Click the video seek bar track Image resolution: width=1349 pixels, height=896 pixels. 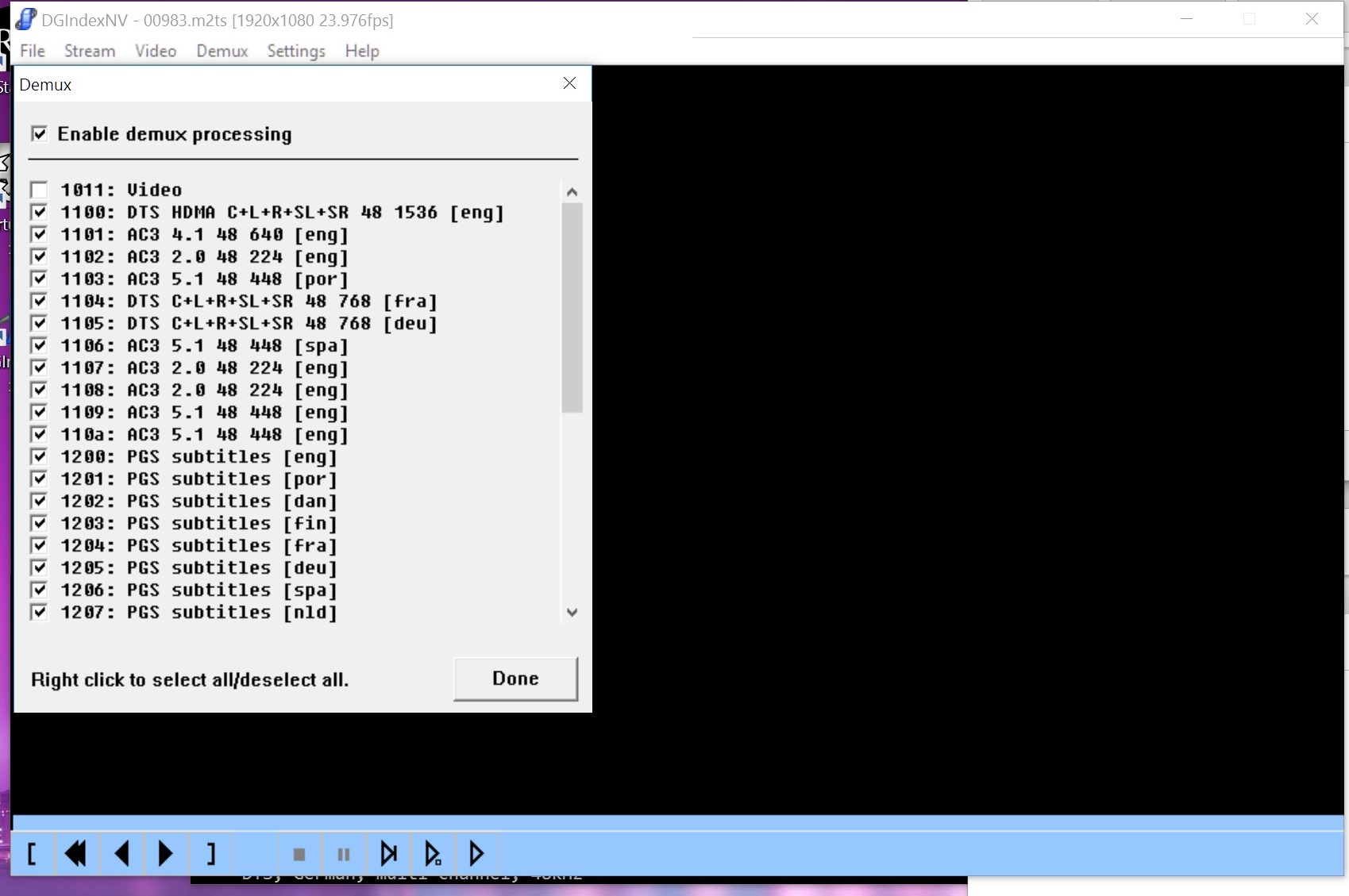pyautogui.click(x=677, y=823)
